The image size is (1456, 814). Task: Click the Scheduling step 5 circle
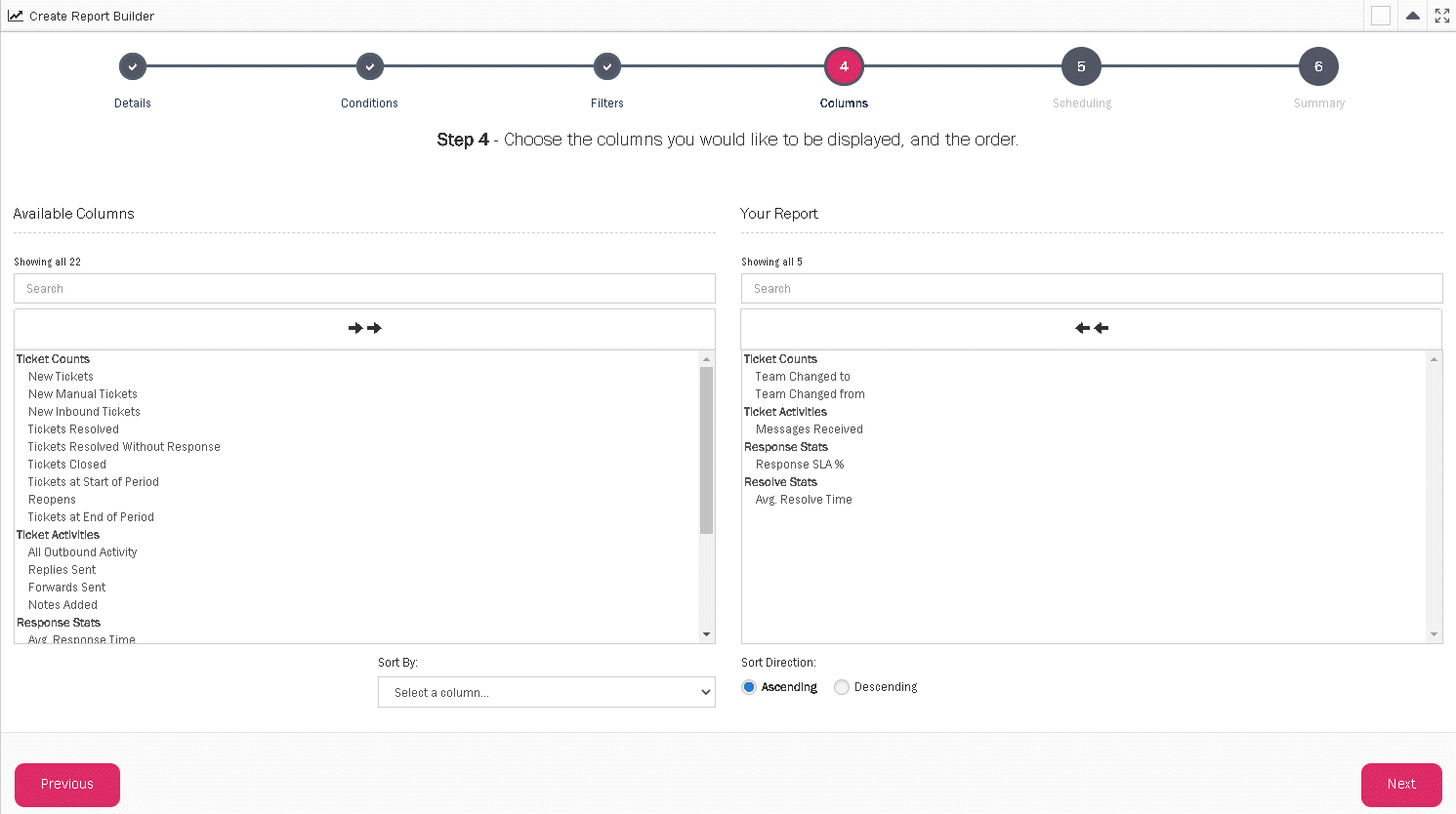coord(1081,67)
